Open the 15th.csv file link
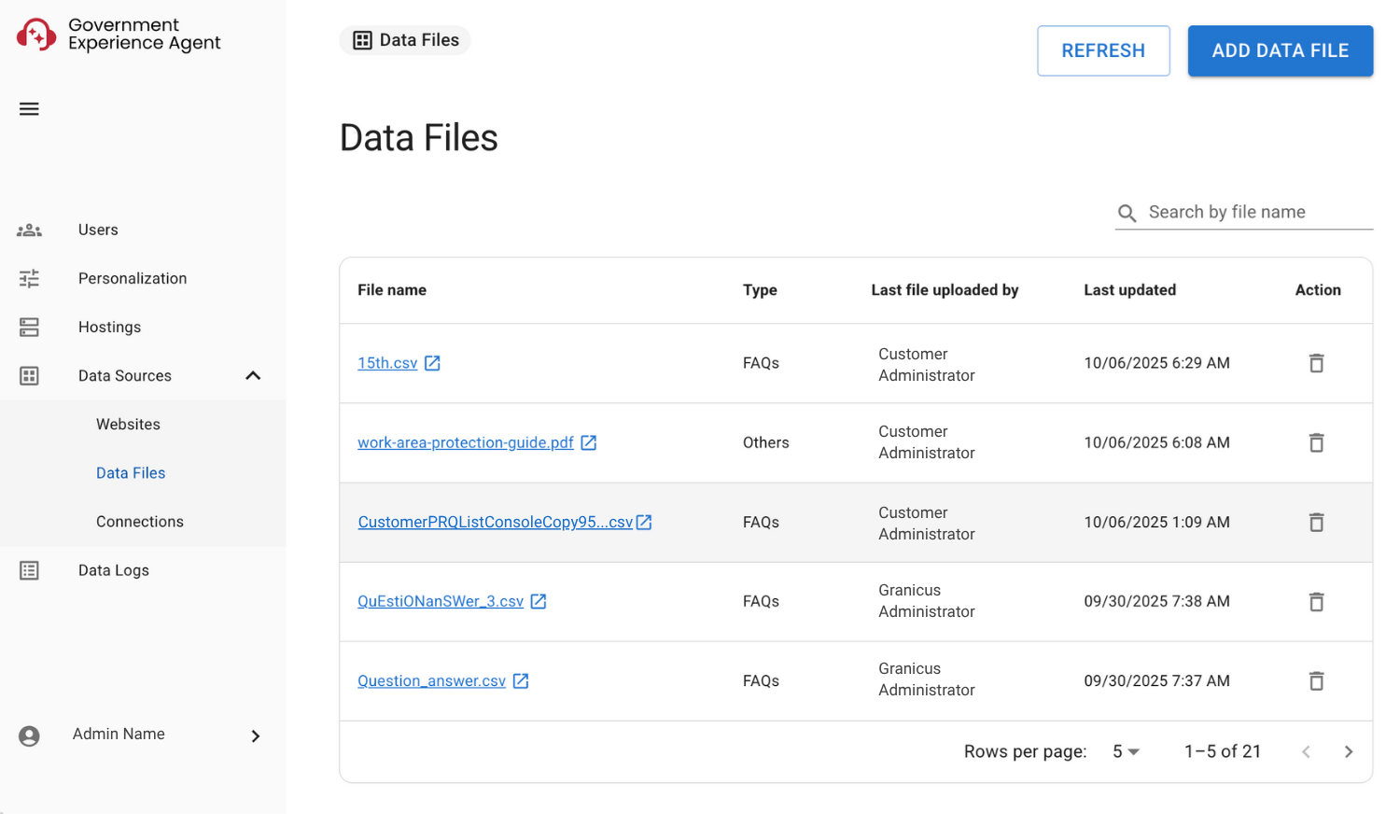 [x=387, y=363]
